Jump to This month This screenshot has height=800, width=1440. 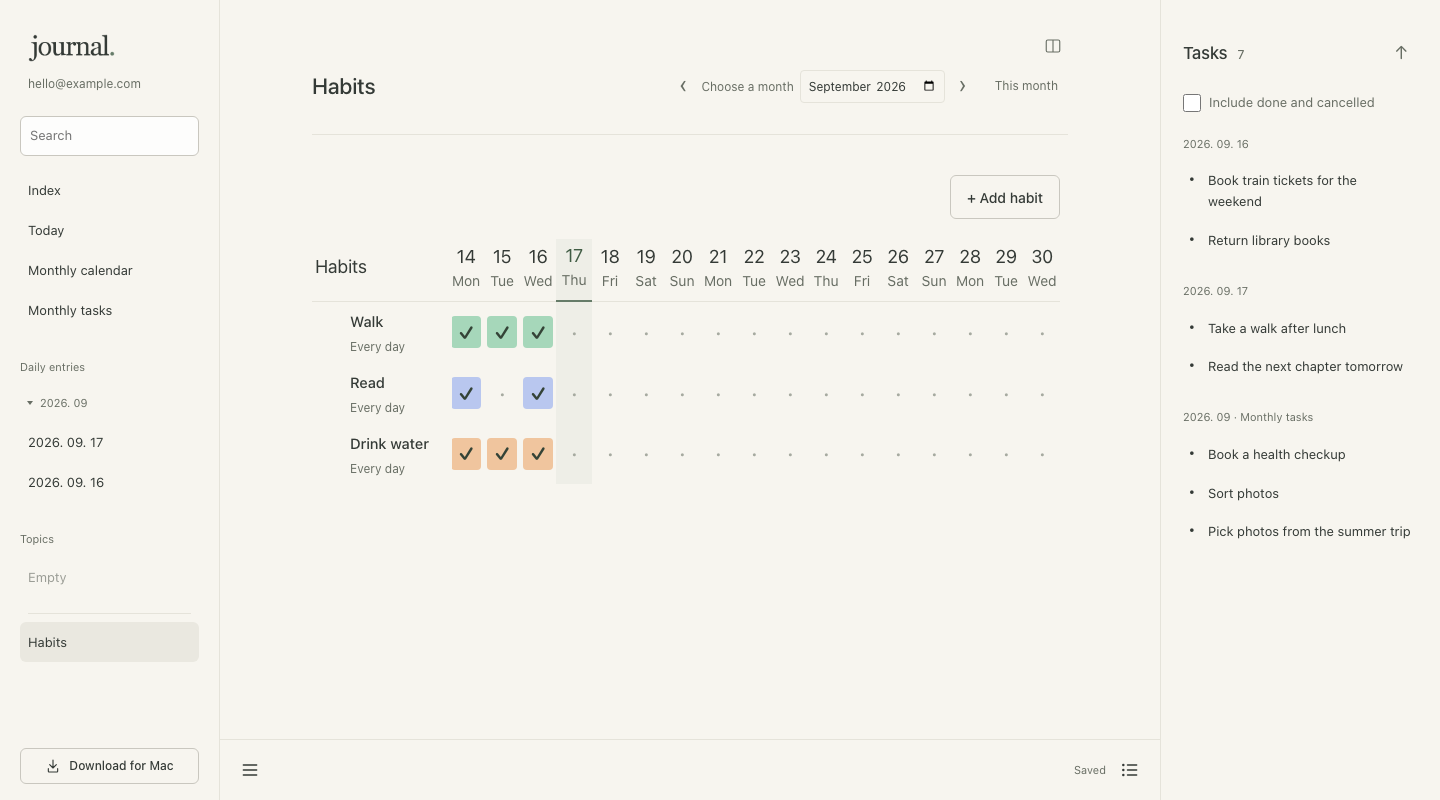click(1026, 86)
